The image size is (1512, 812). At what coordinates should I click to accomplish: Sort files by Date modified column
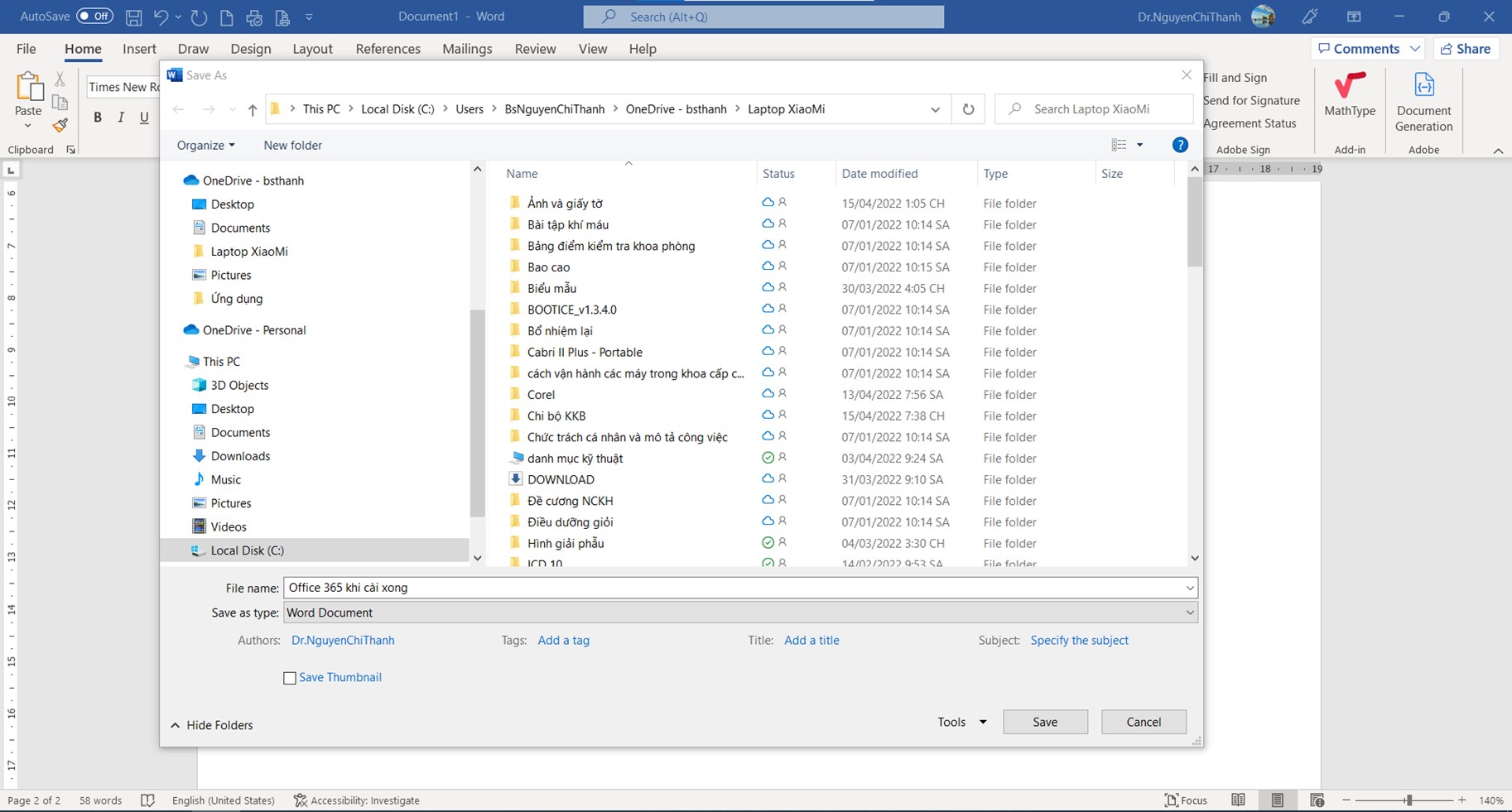coord(879,174)
